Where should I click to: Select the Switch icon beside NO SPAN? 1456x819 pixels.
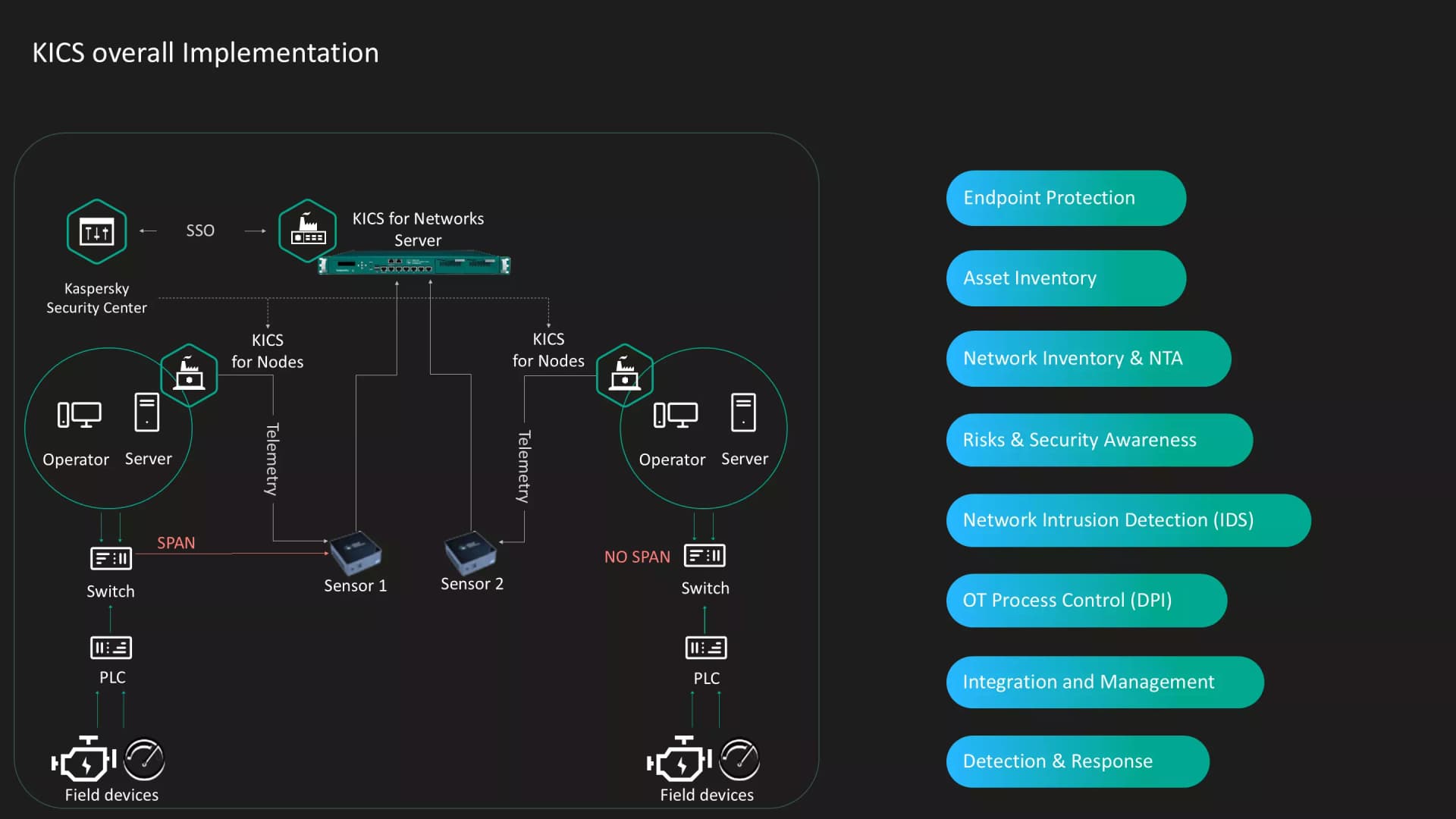tap(704, 556)
